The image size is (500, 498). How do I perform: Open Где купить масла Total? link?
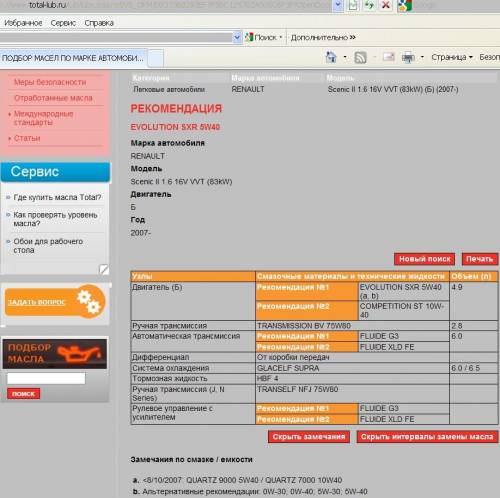click(57, 197)
